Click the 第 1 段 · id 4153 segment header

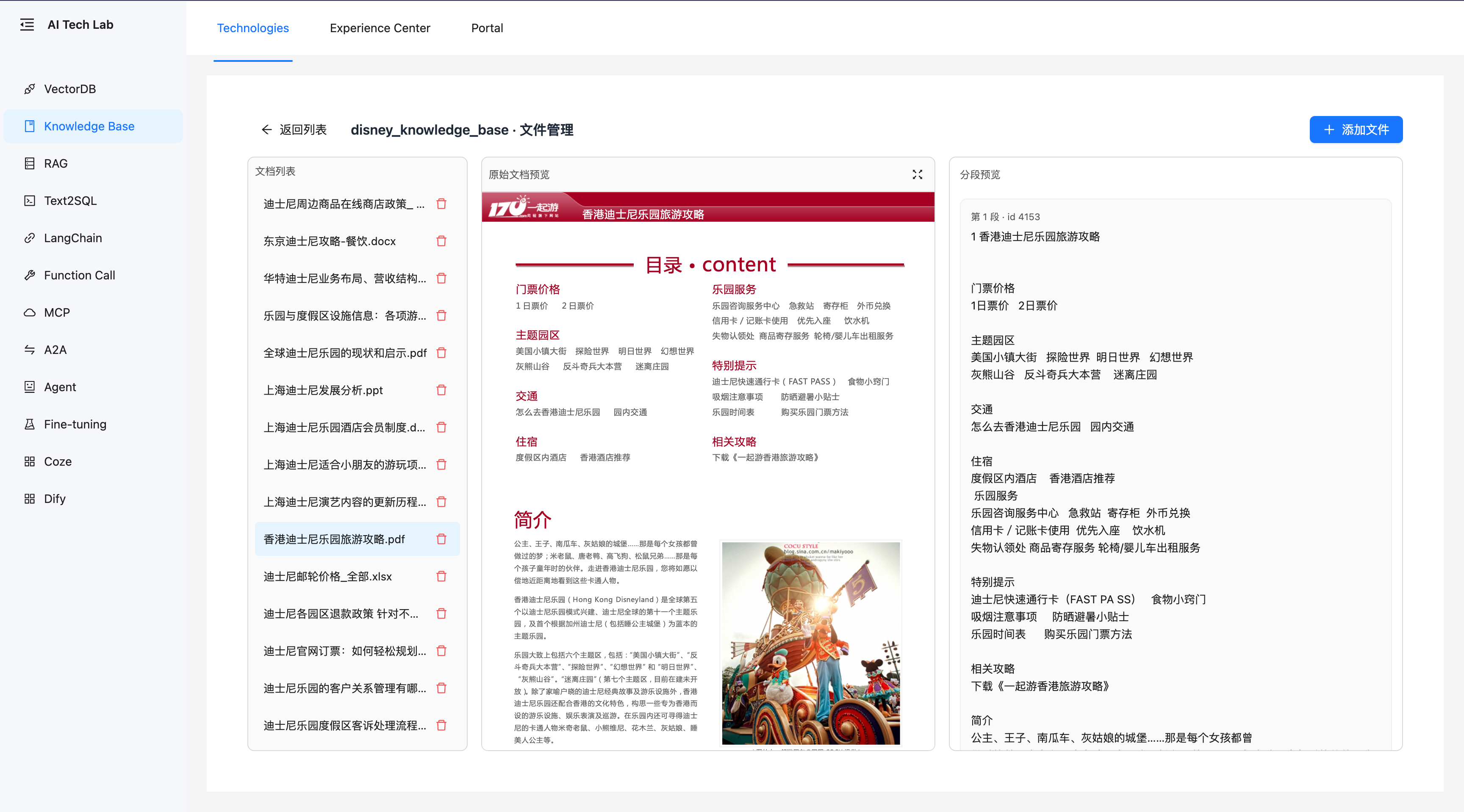(1005, 217)
